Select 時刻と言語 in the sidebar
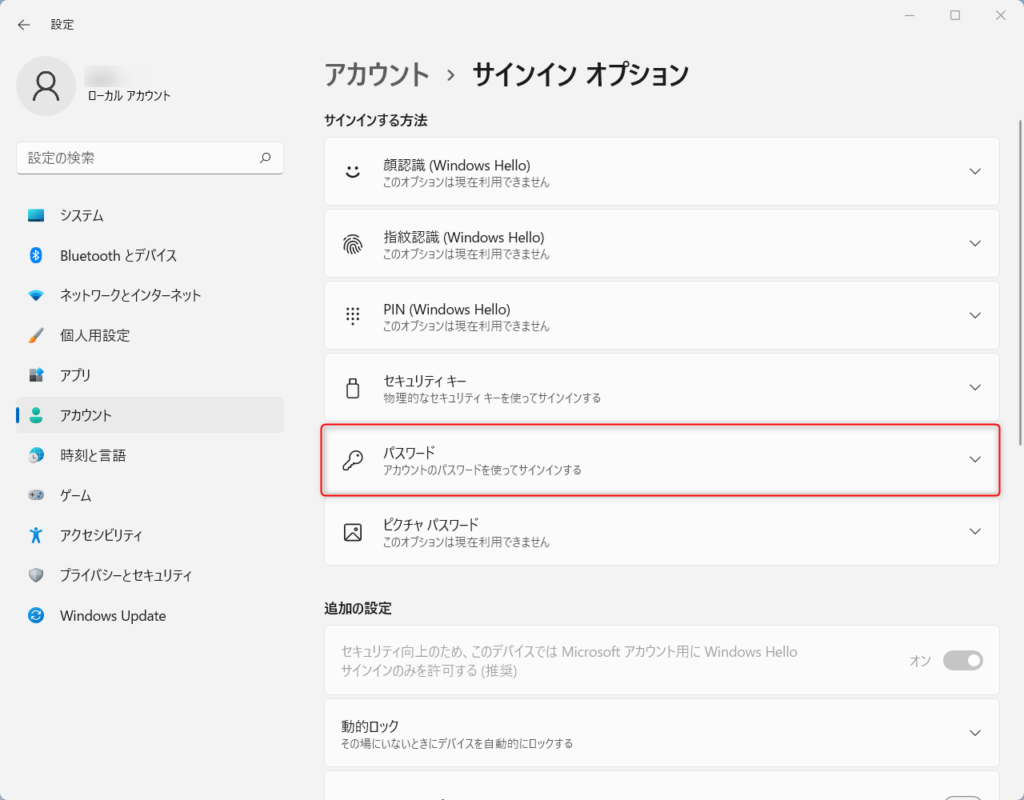The image size is (1024, 800). coord(150,455)
